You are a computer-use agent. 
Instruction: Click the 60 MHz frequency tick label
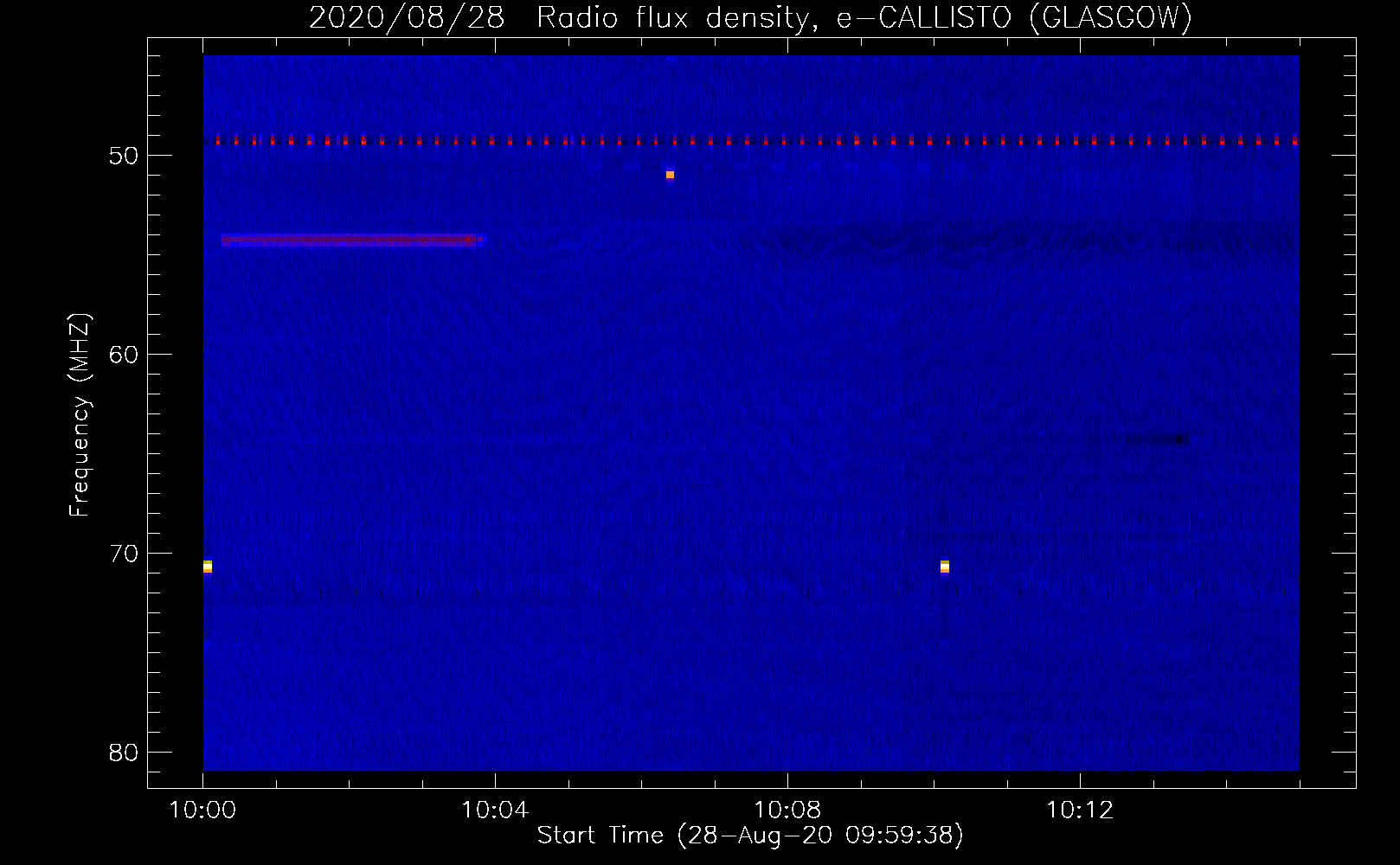click(x=124, y=355)
